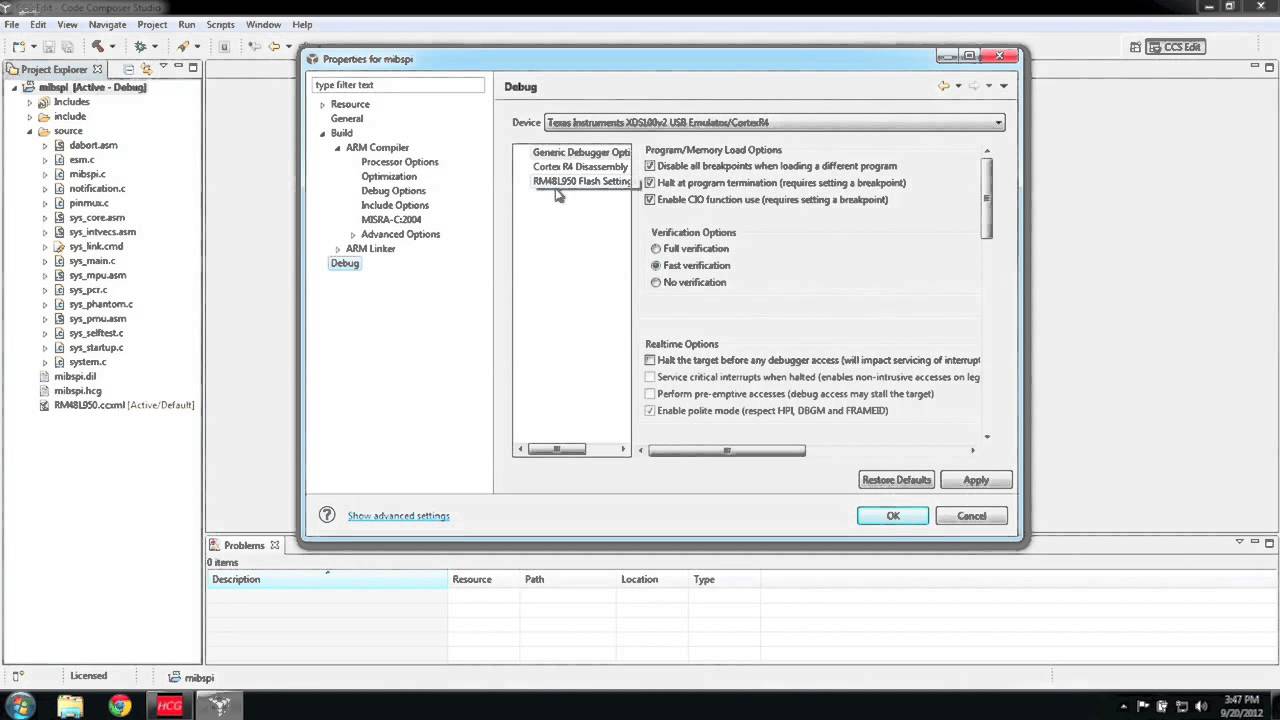Viewport: 1280px width, 720px height.
Task: Collapse the ARM Compiler tree node
Action: pos(337,148)
